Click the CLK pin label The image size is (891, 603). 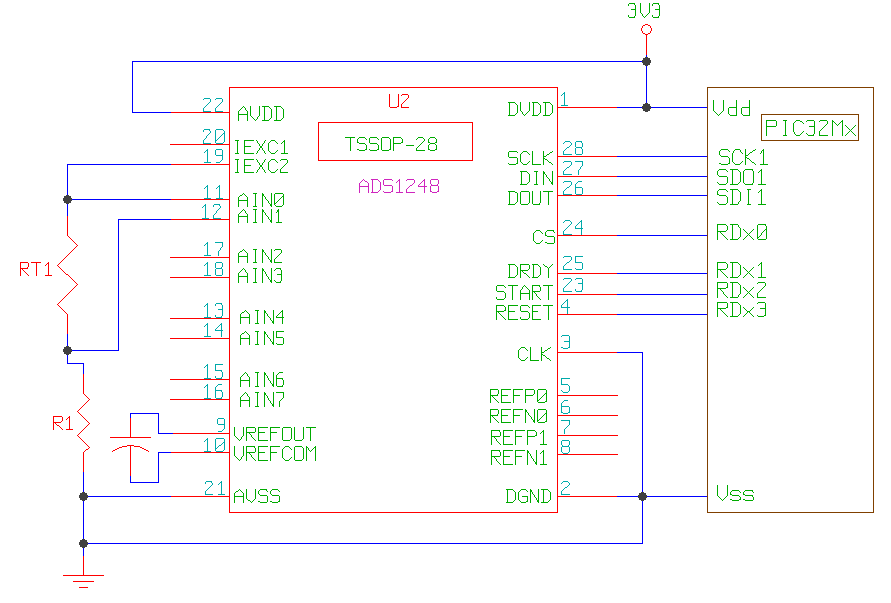[534, 355]
